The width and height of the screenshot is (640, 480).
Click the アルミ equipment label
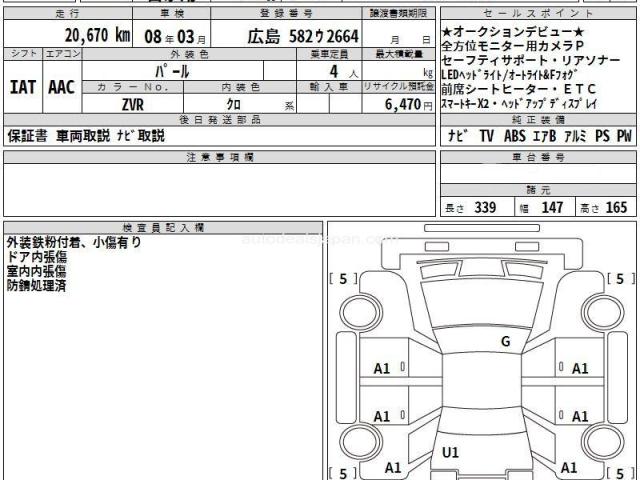tap(577, 135)
